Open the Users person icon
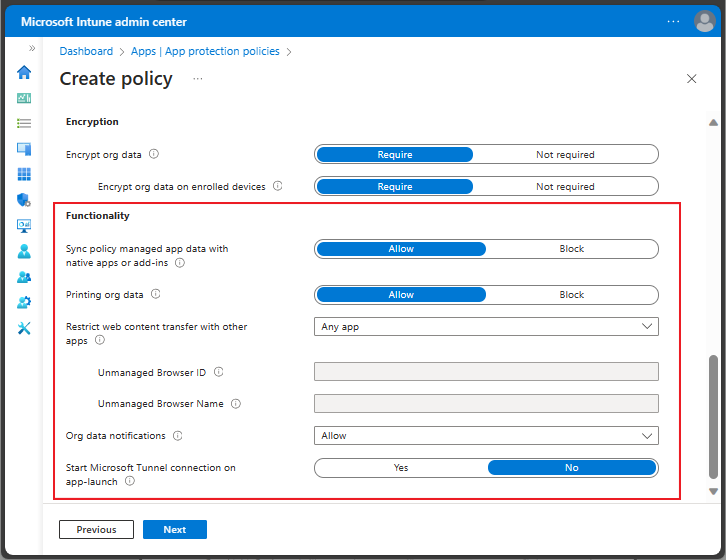This screenshot has height=560, width=726. [24, 251]
